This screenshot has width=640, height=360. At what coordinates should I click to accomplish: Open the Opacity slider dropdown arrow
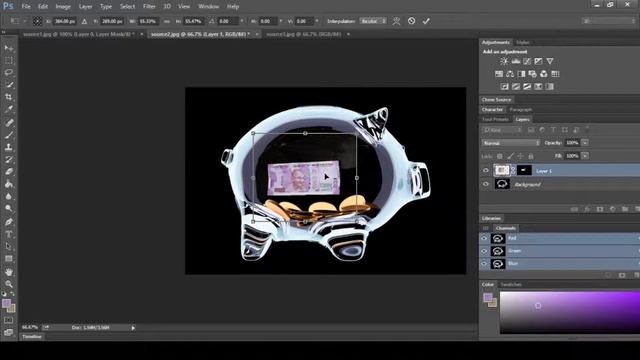click(585, 143)
